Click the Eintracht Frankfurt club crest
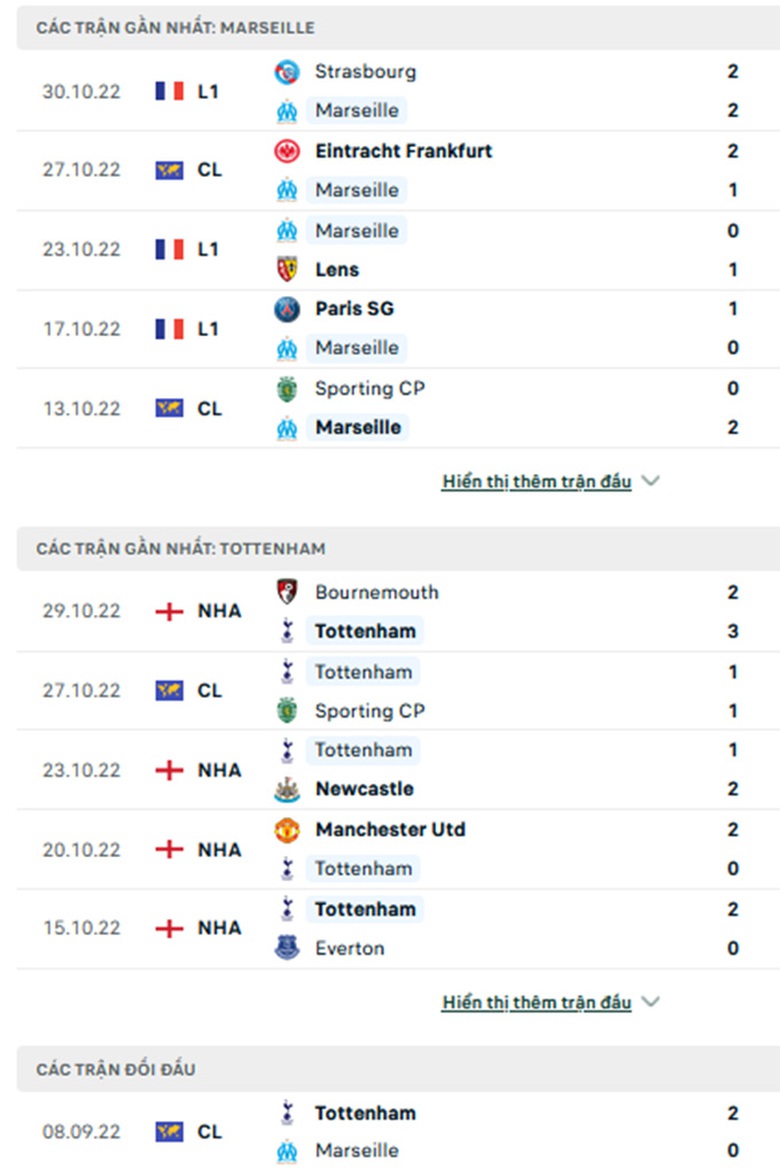780x1168 pixels. 287,151
